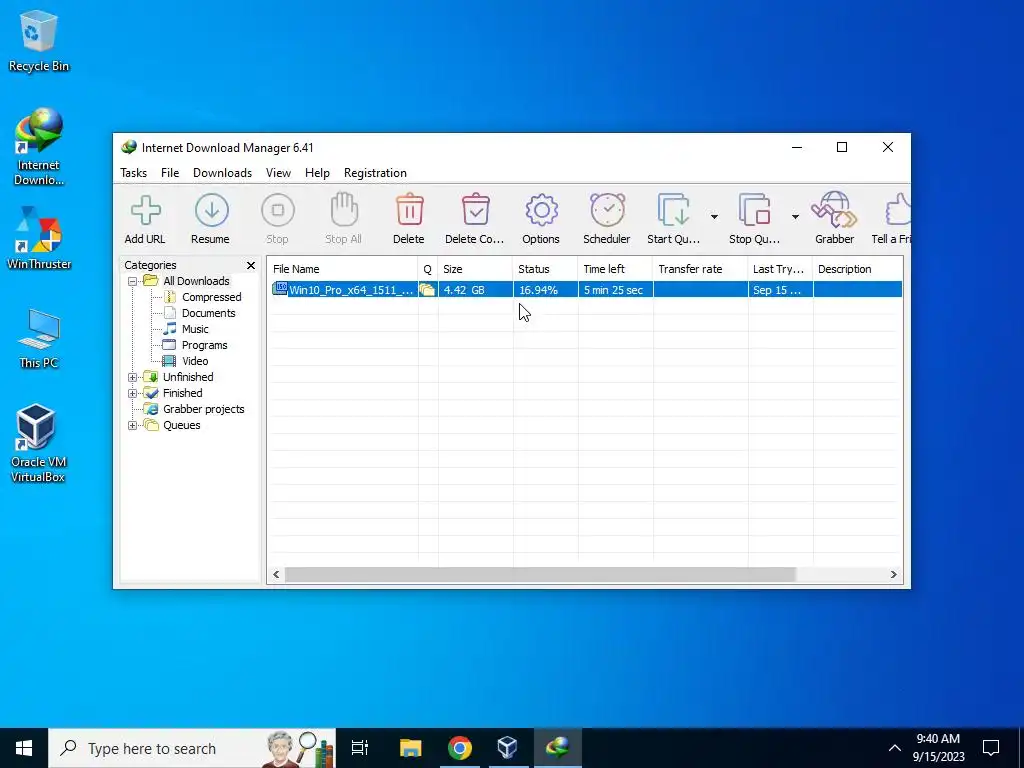Sort by Last Try column header
The width and height of the screenshot is (1024, 768).
(780, 269)
